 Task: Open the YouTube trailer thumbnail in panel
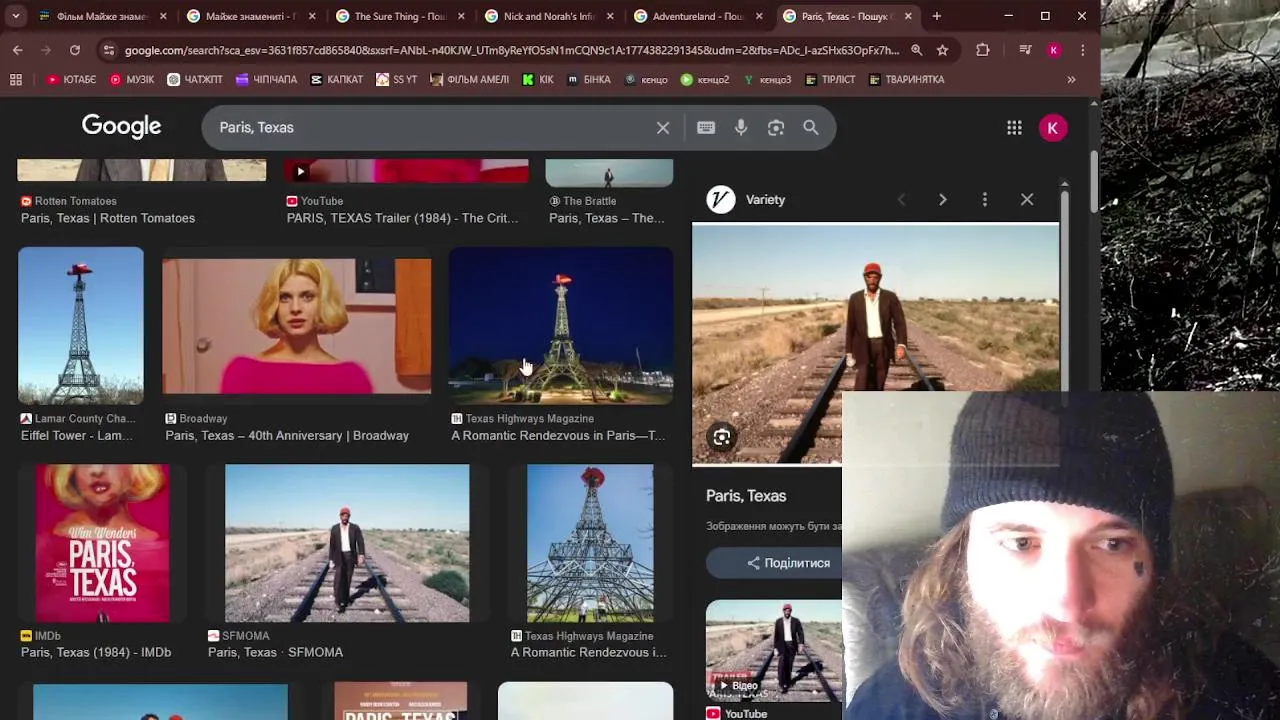[774, 651]
